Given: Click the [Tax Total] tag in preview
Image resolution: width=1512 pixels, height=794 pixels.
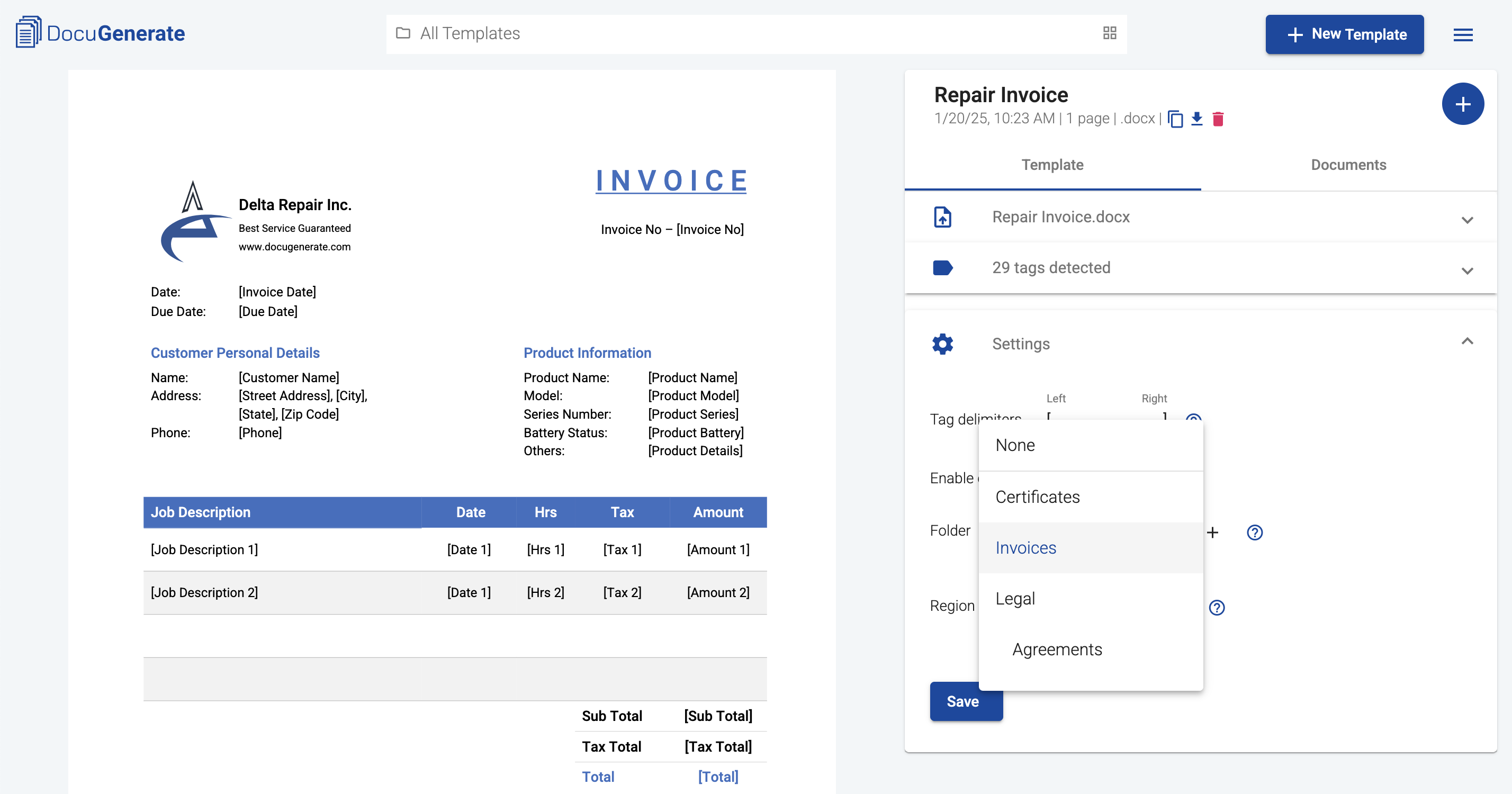Looking at the screenshot, I should click(x=718, y=746).
